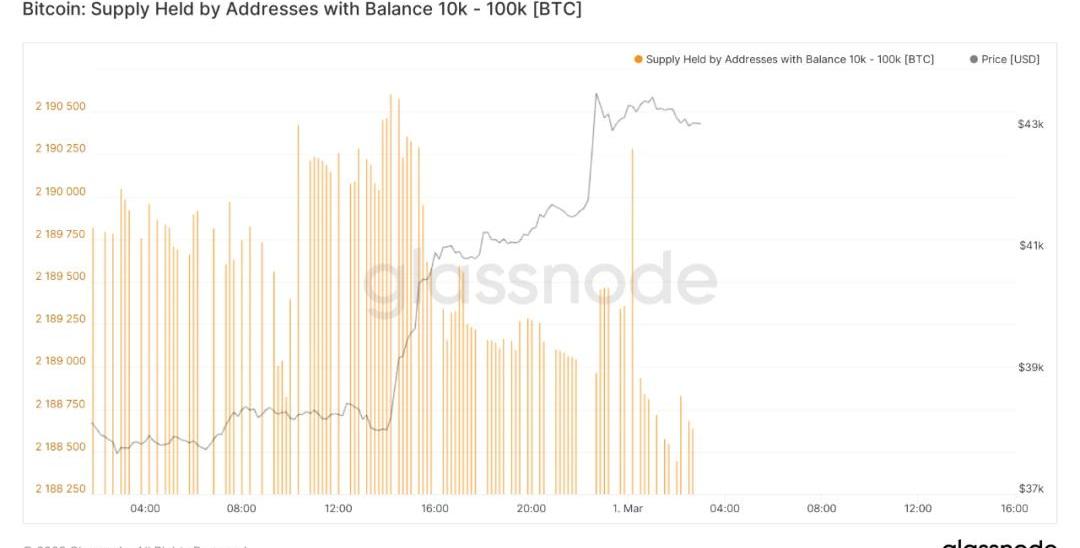Click the orange legend dot for Supply Held
Screen dimensions: 1080x548
point(638,60)
